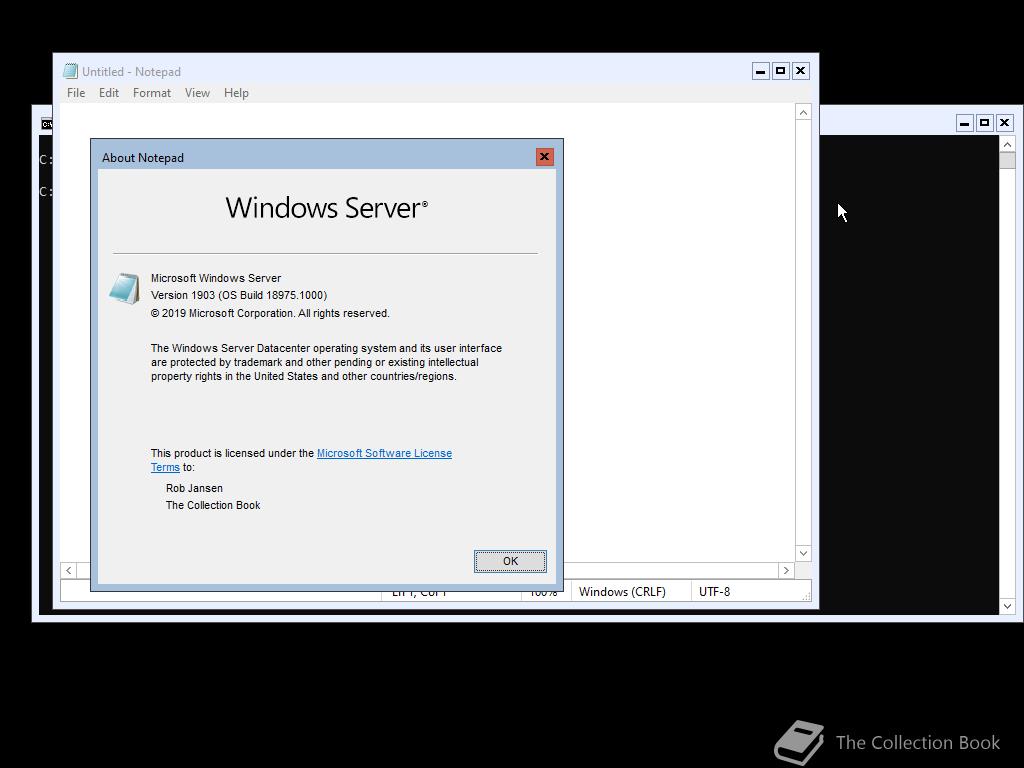Click the '© 2019 Microsoft Corporation' copyright line

click(270, 313)
